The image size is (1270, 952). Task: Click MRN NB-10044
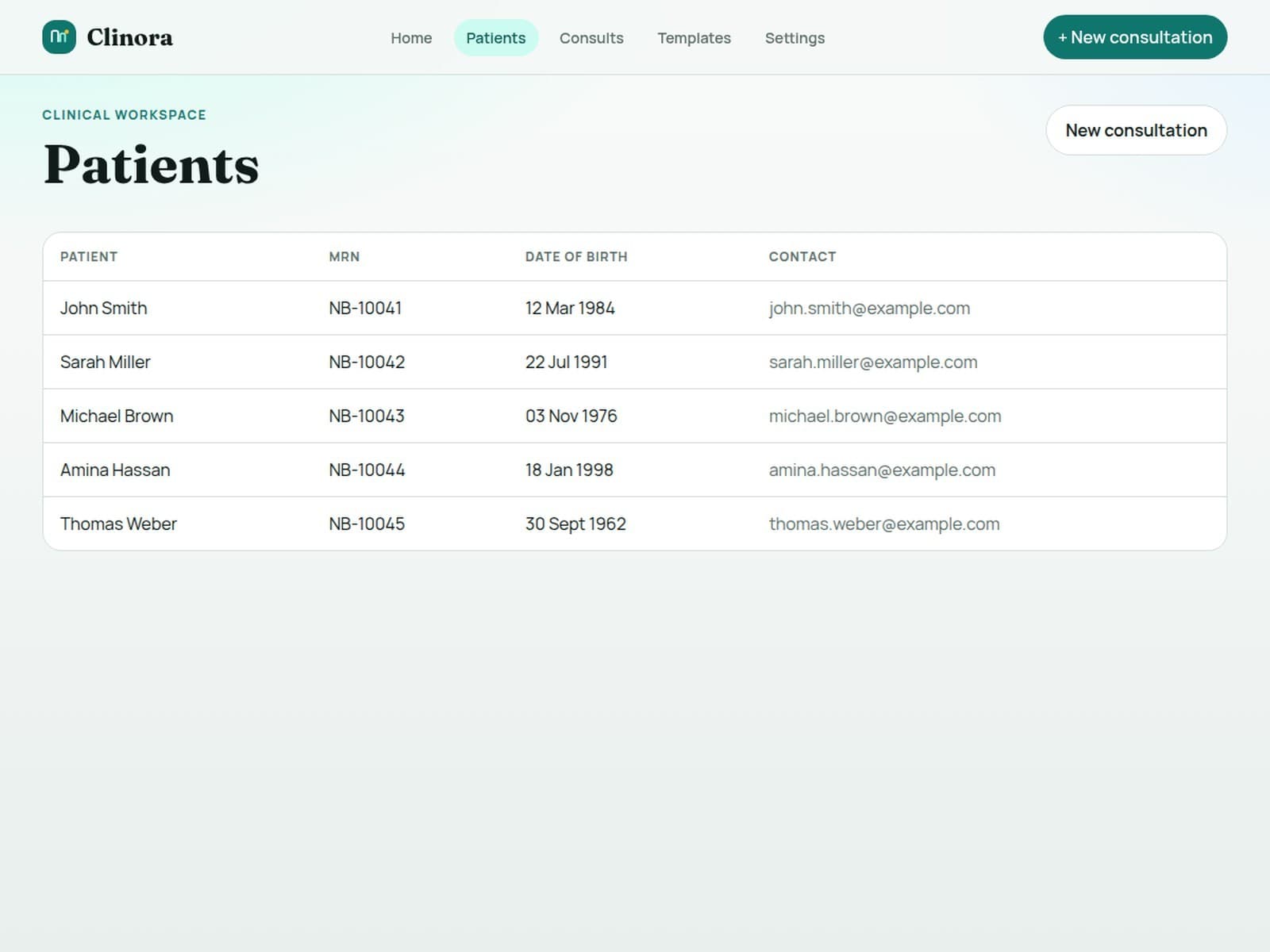click(x=367, y=470)
